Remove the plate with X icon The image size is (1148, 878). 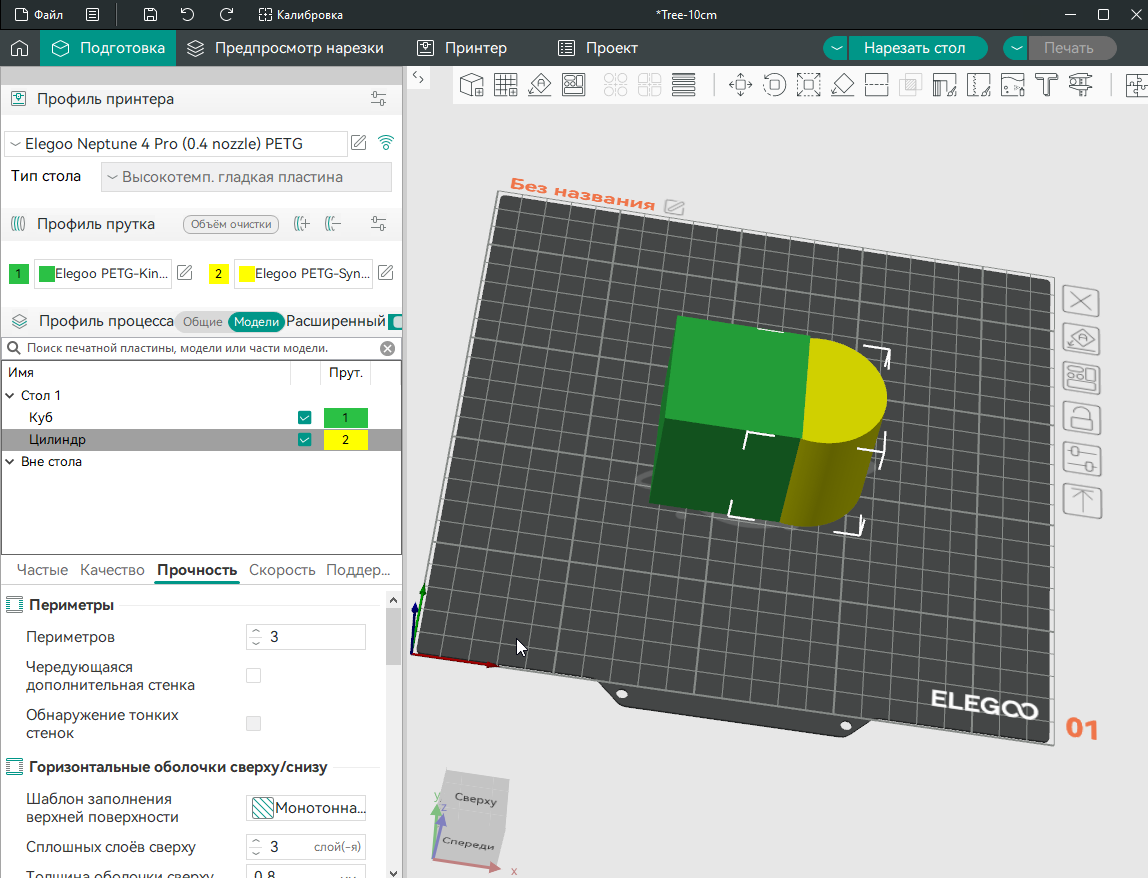[x=1081, y=301]
